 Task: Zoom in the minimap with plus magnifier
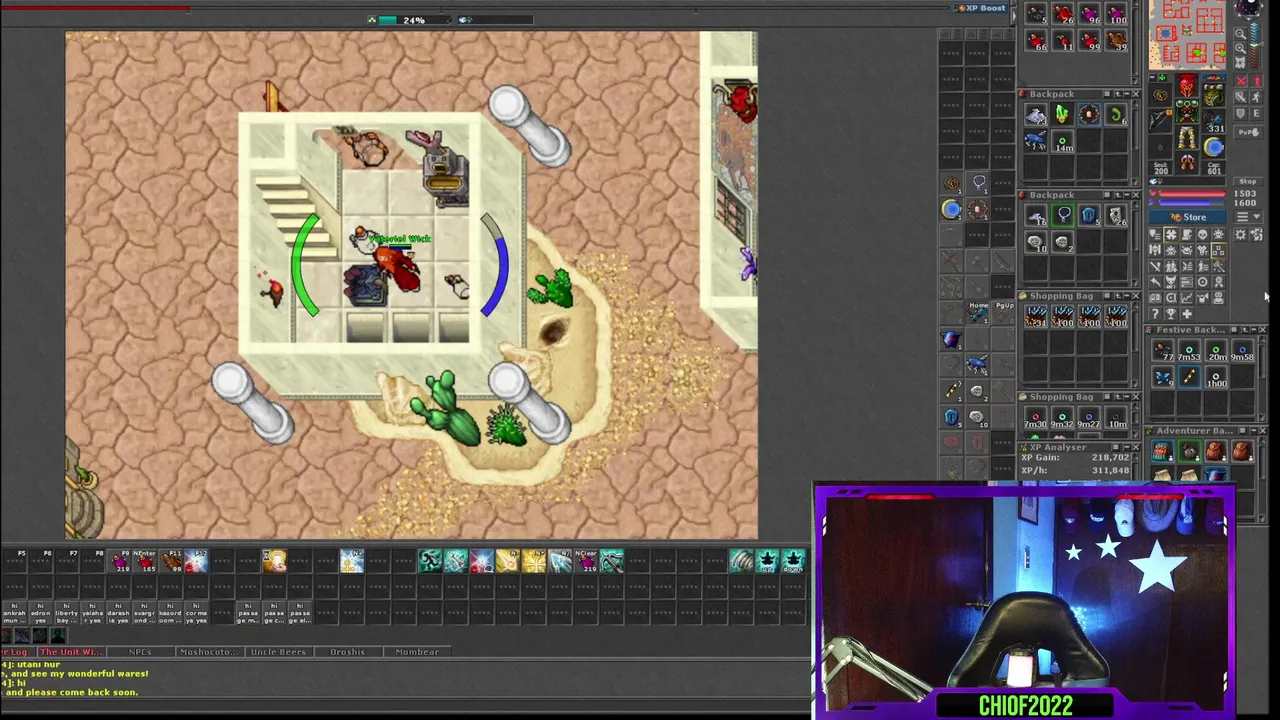point(1240,48)
